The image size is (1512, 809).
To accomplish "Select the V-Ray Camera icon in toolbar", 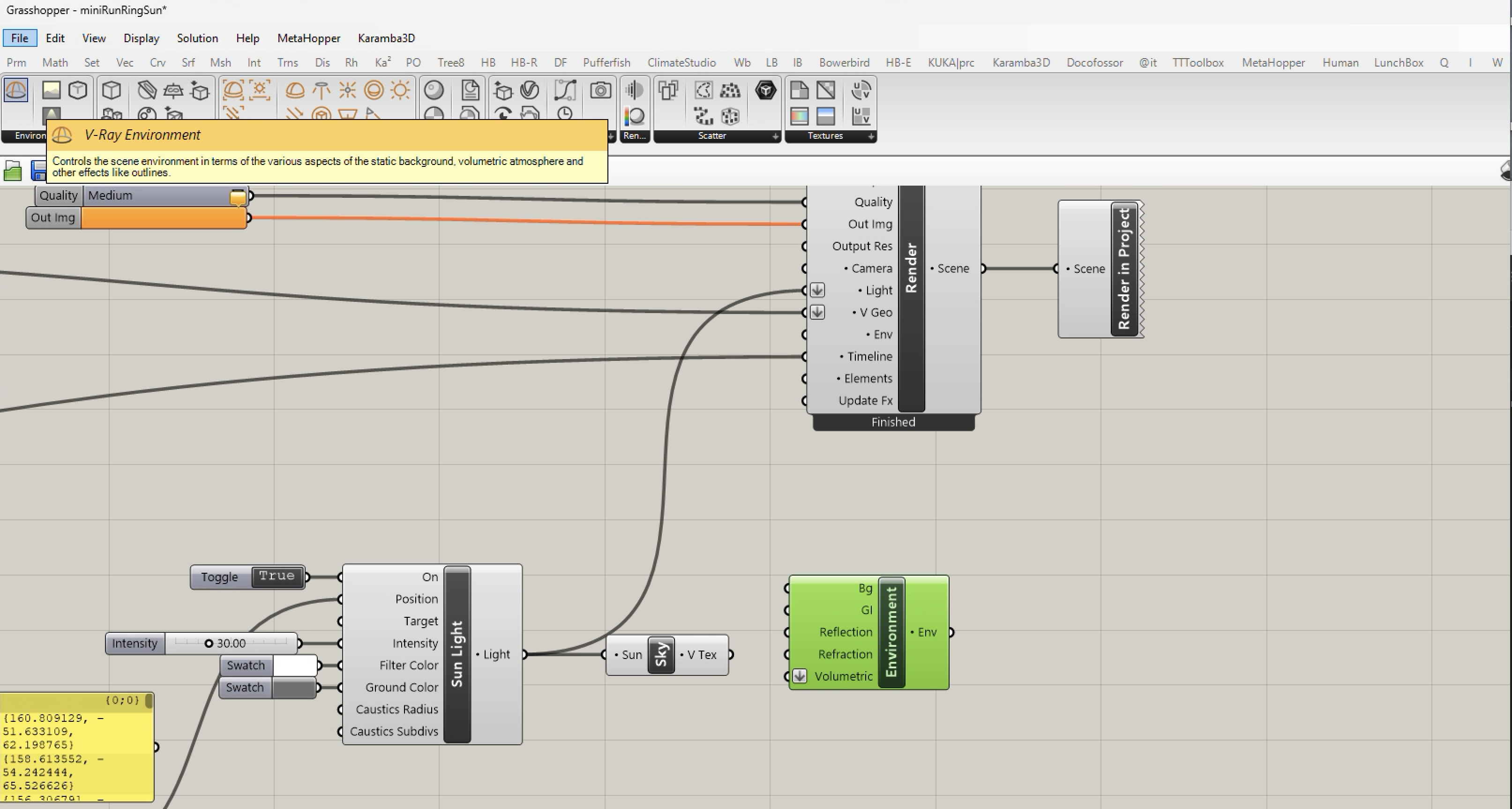I will 600,90.
